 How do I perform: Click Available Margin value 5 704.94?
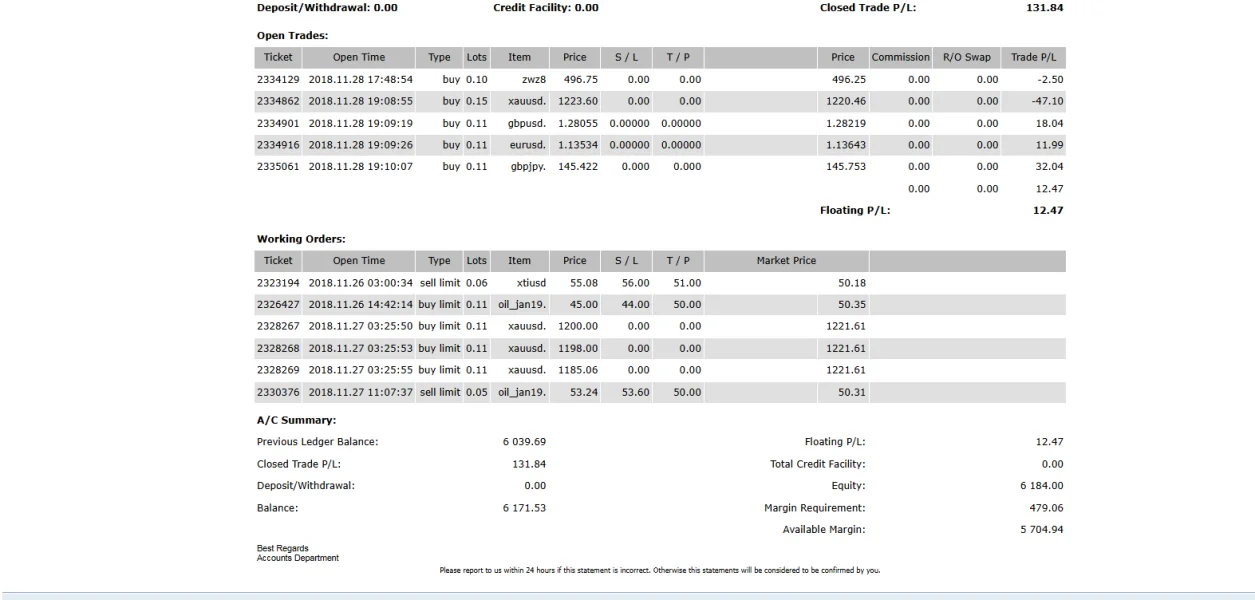point(1041,530)
